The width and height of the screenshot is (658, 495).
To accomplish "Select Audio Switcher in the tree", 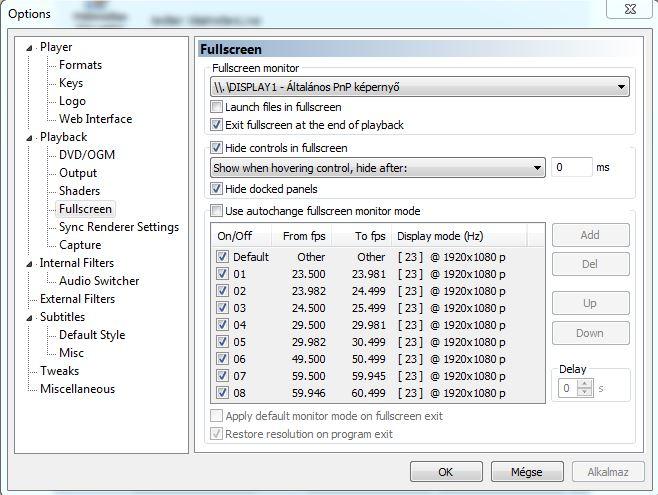I will [99, 281].
